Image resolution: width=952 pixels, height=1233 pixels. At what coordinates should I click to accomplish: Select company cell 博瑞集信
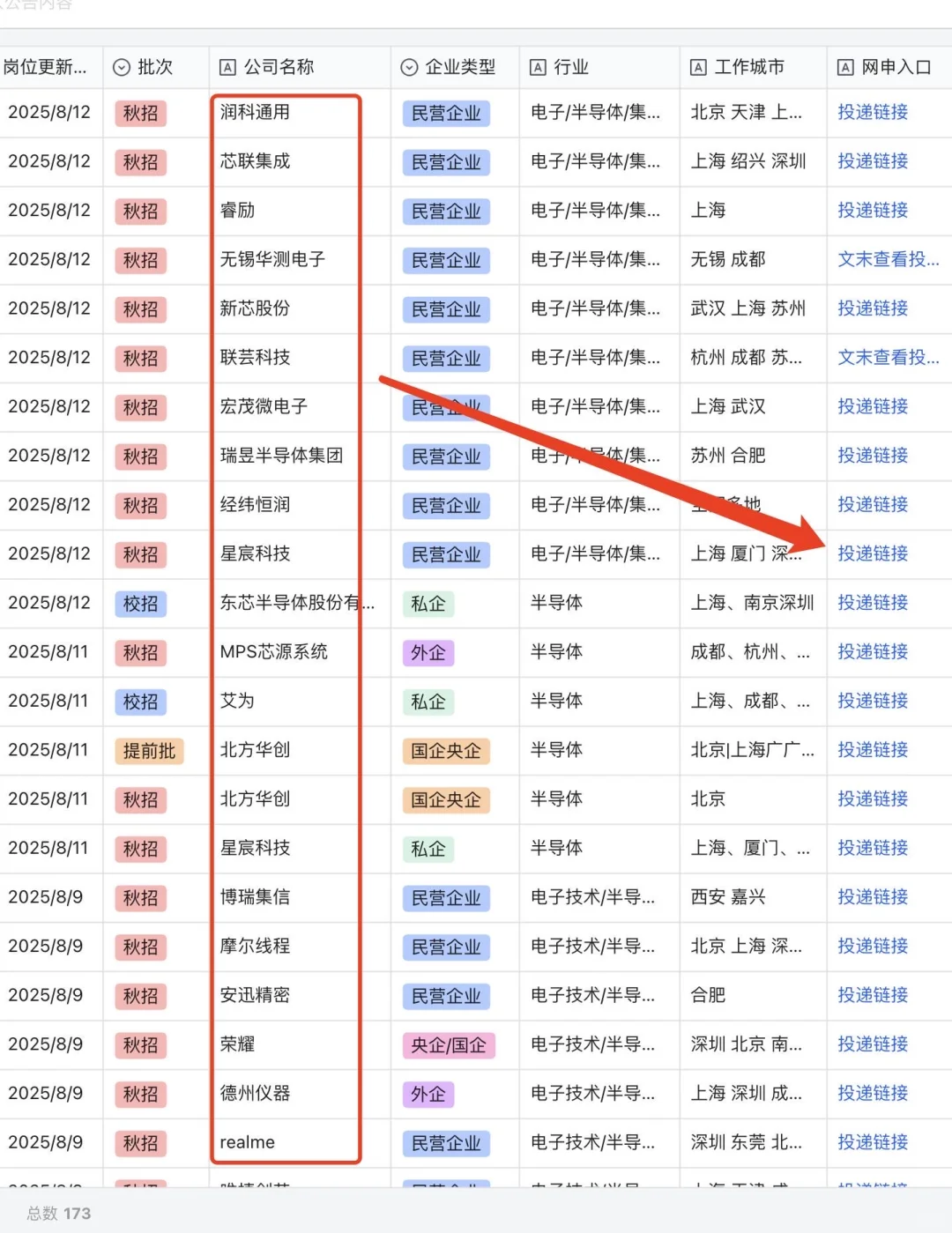pyautogui.click(x=300, y=897)
